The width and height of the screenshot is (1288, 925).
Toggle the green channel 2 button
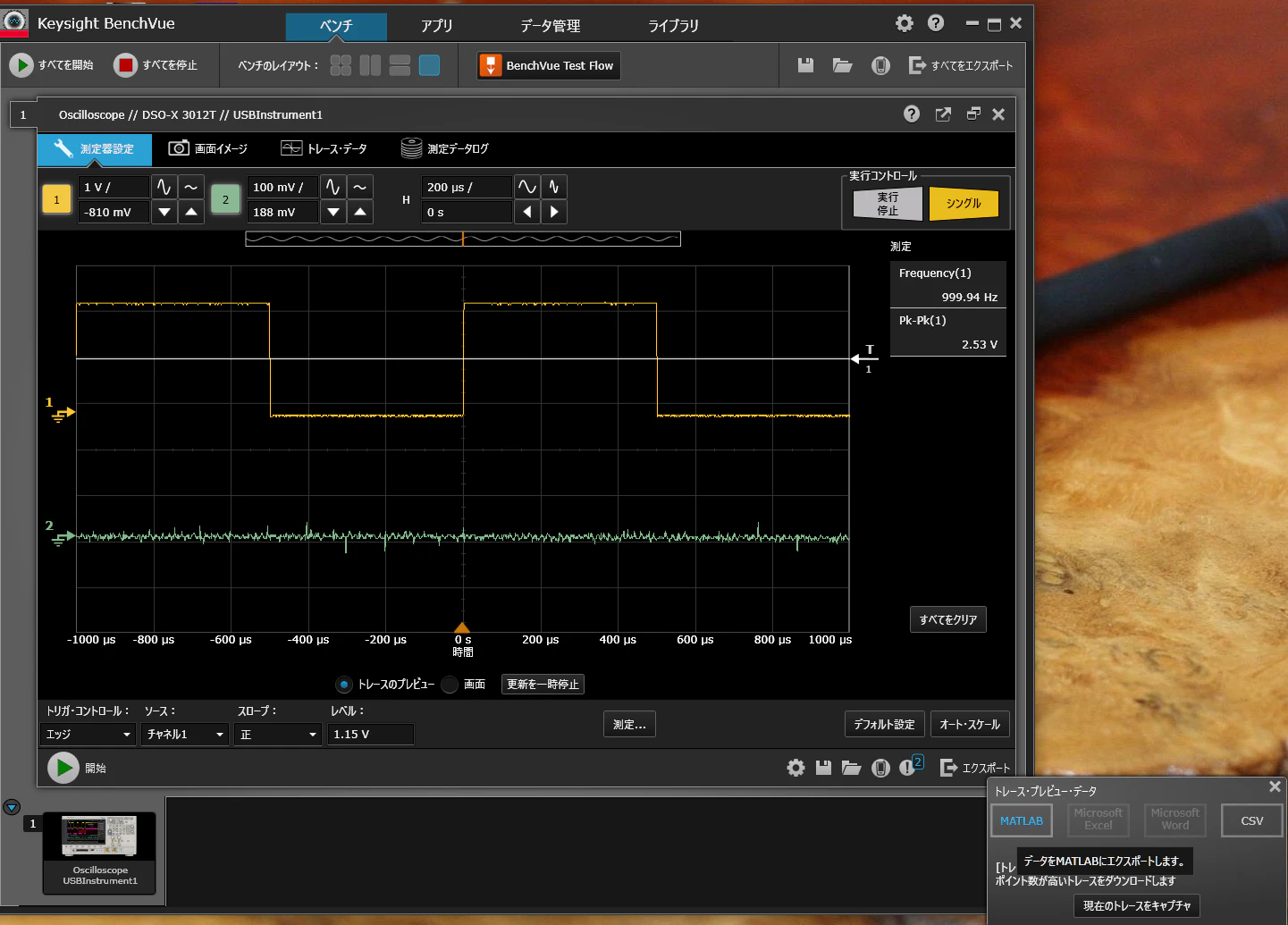pos(225,199)
